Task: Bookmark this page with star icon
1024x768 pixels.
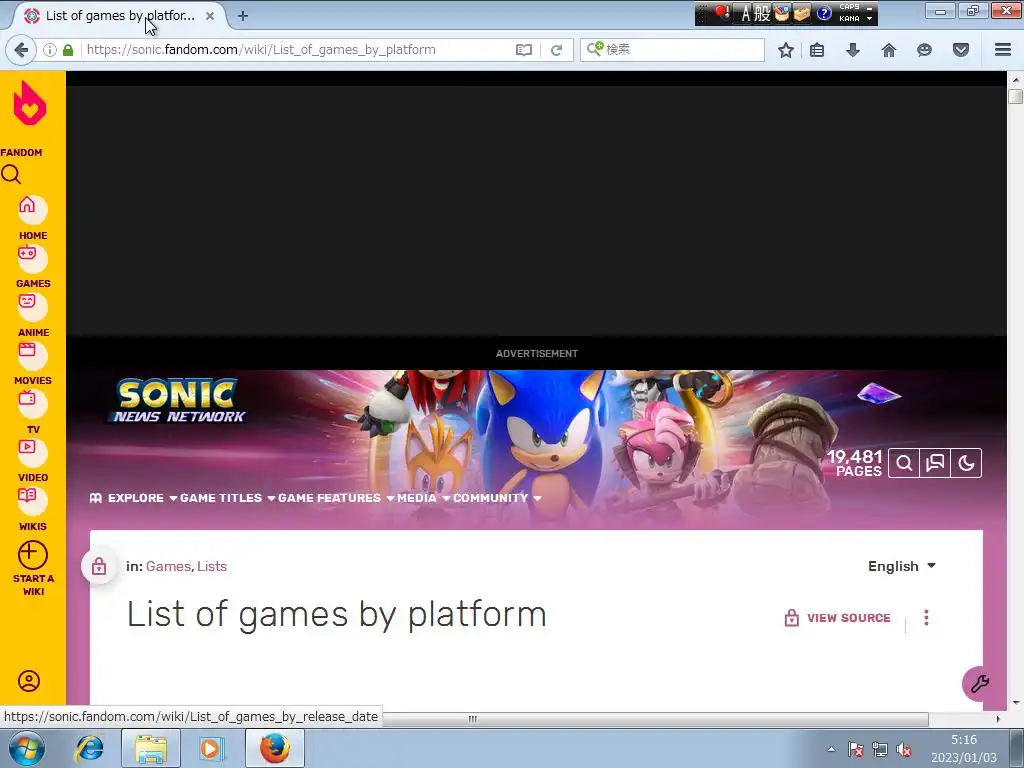Action: pyautogui.click(x=786, y=50)
